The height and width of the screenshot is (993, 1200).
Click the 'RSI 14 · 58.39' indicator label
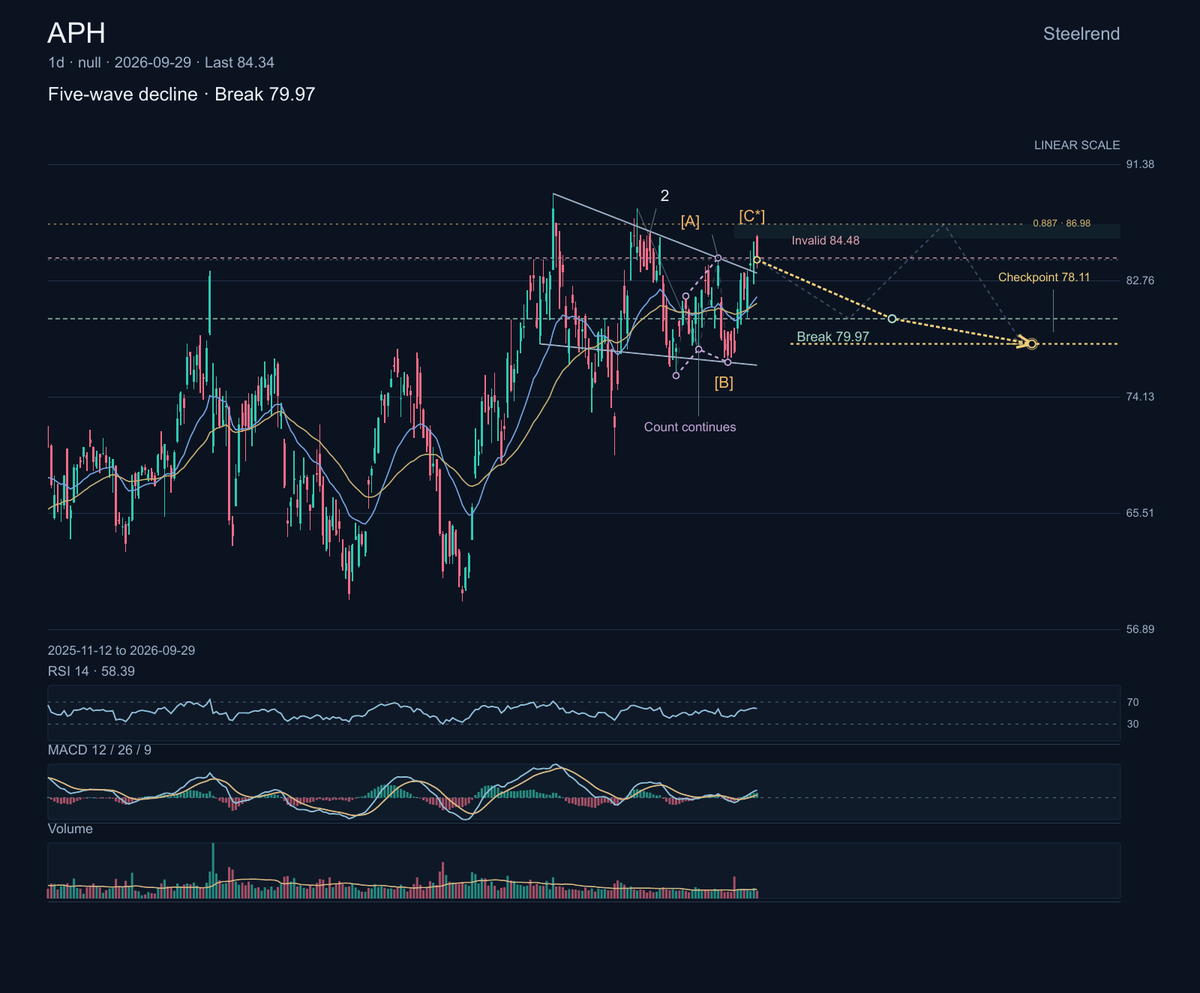91,671
